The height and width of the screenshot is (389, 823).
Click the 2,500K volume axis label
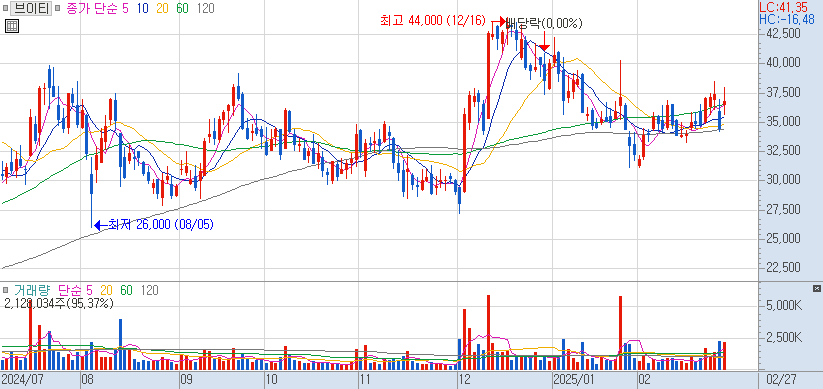(x=784, y=338)
